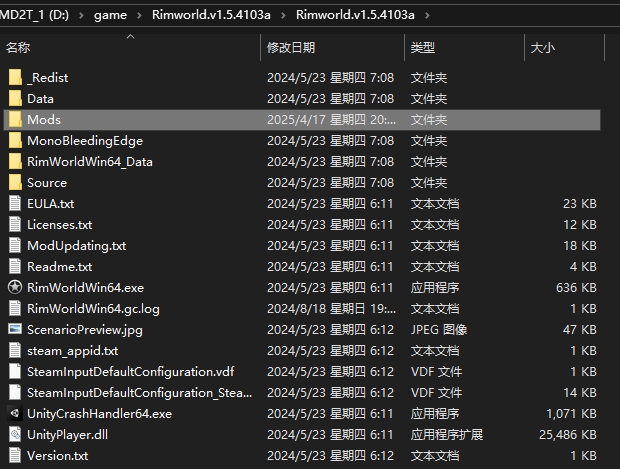
Task: Expand chevron after MD2T_1 (D:) breadcrumb
Action: pyautogui.click(x=81, y=15)
